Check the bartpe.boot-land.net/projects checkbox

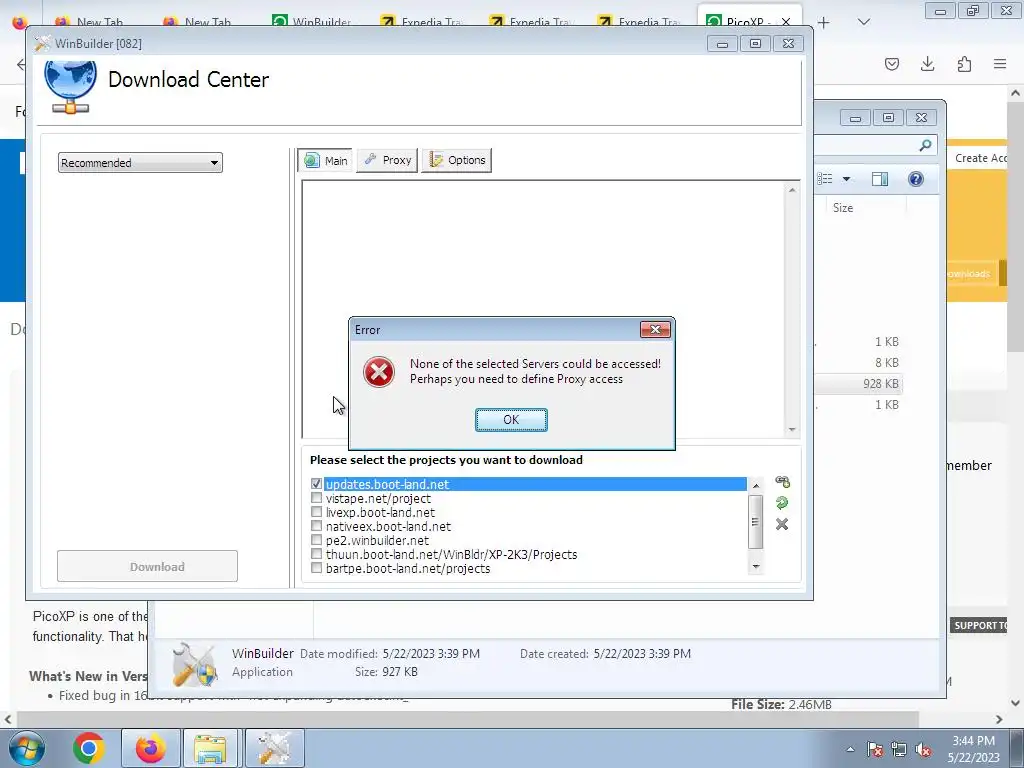click(x=317, y=568)
